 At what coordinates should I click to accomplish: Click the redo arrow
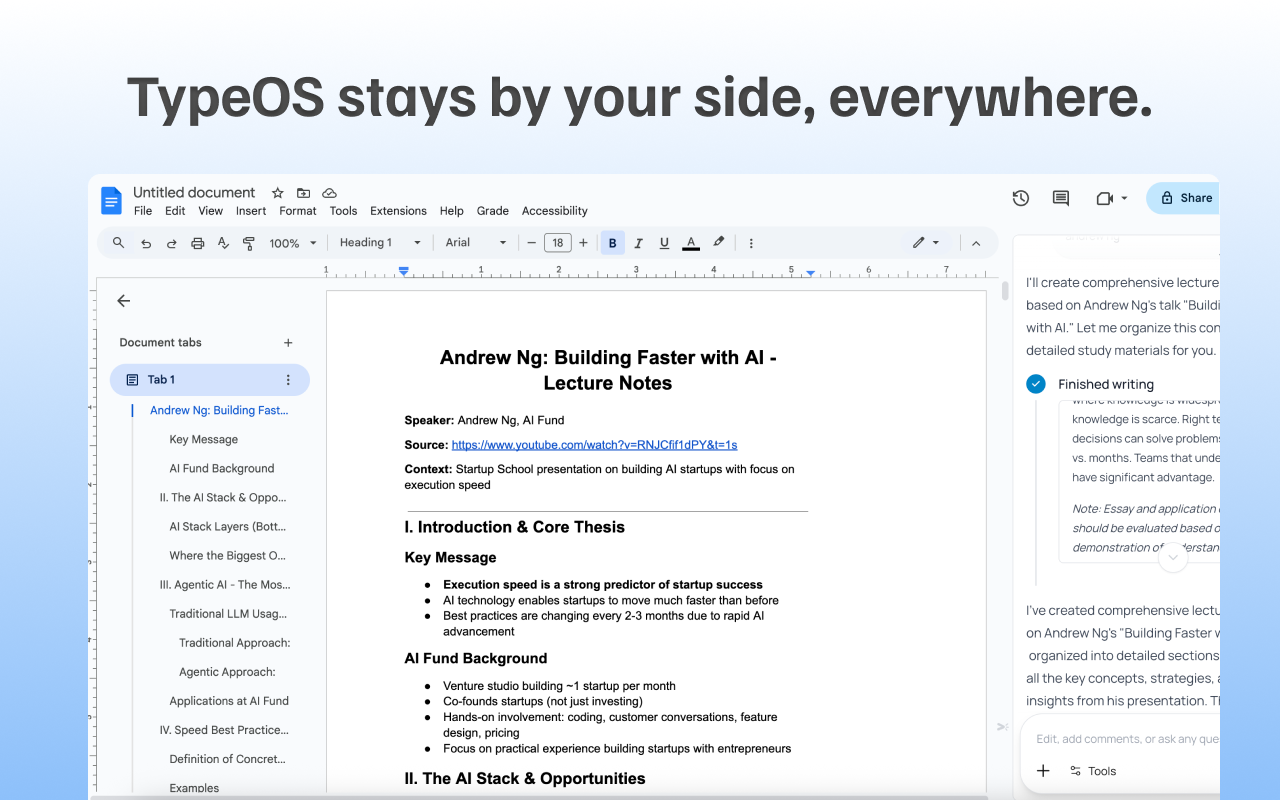point(171,243)
